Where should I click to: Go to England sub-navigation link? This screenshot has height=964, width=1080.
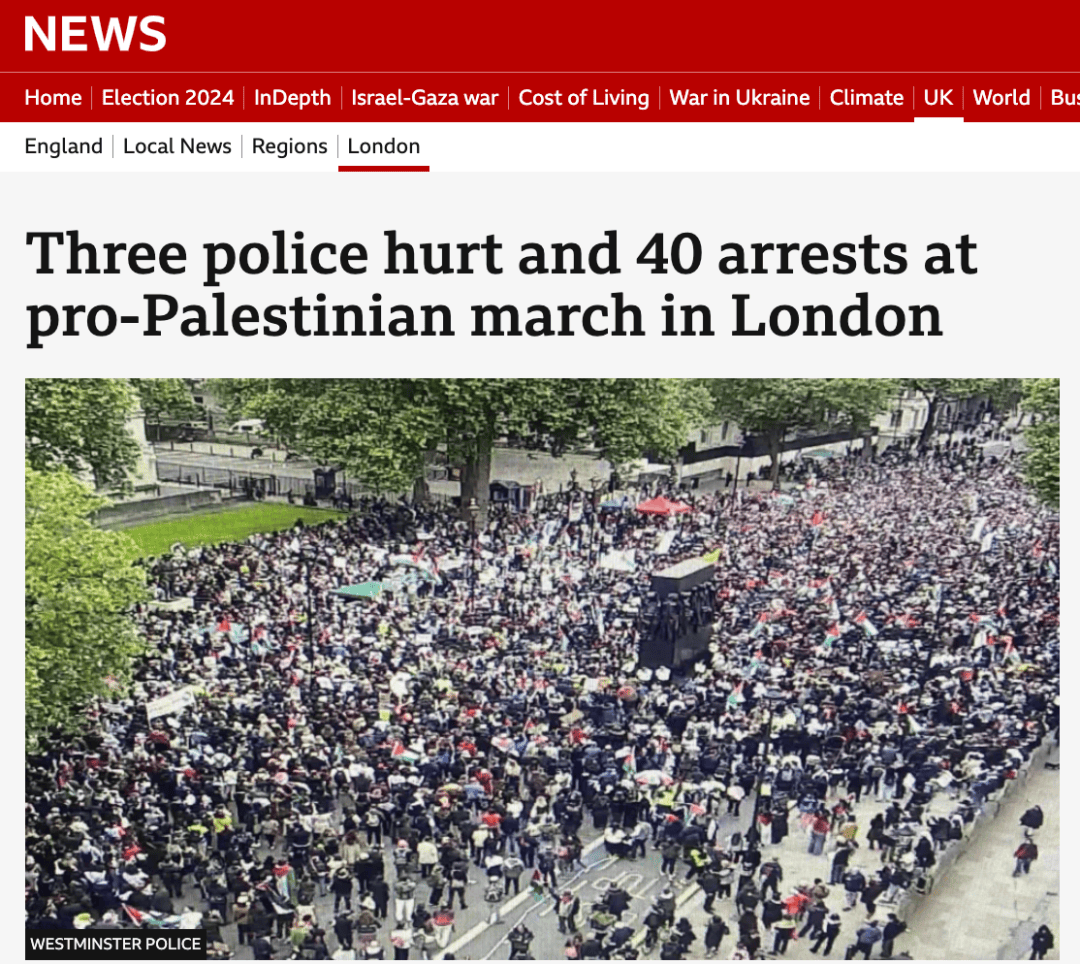tap(63, 146)
